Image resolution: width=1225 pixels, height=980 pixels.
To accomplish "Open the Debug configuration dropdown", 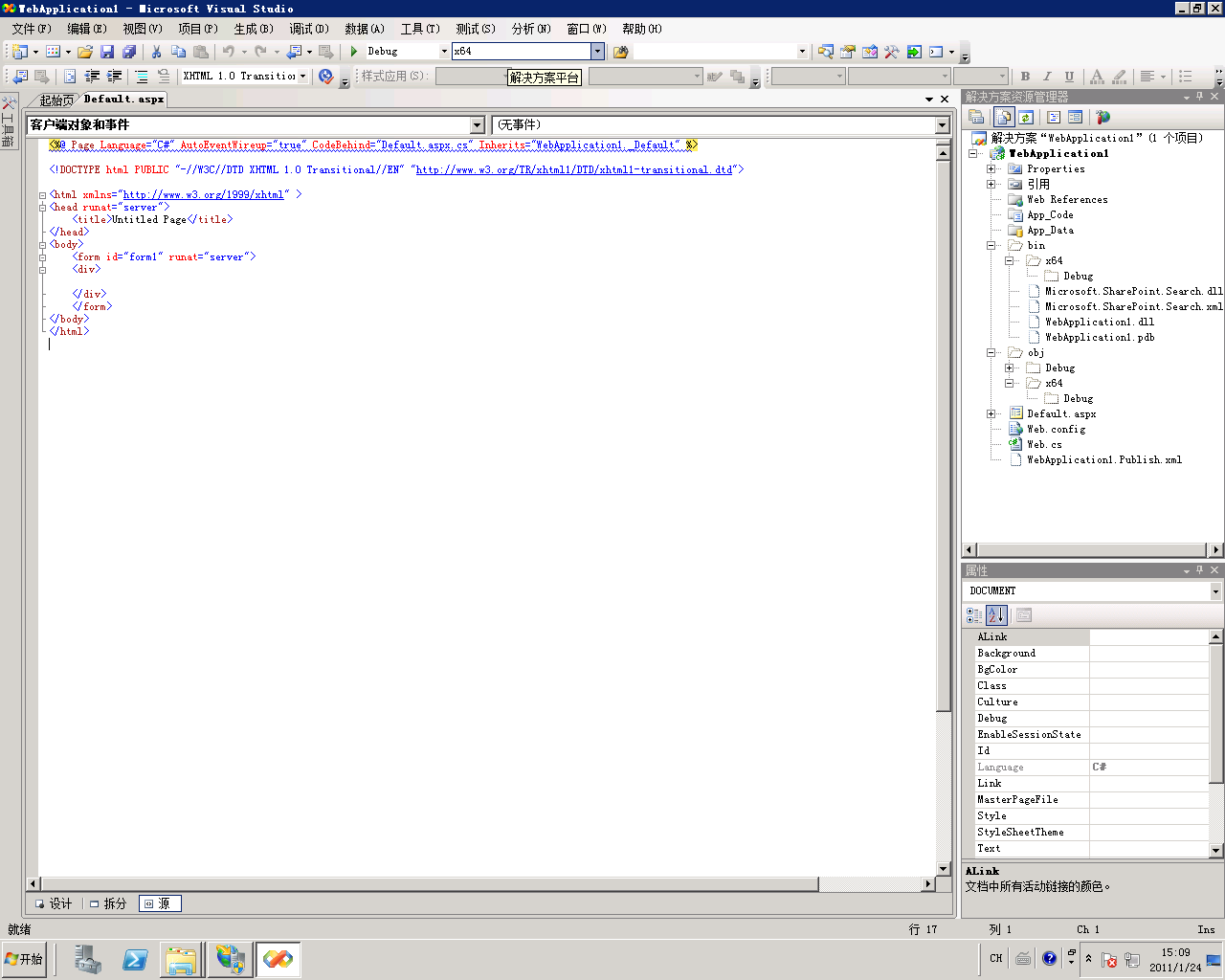I will coord(444,52).
